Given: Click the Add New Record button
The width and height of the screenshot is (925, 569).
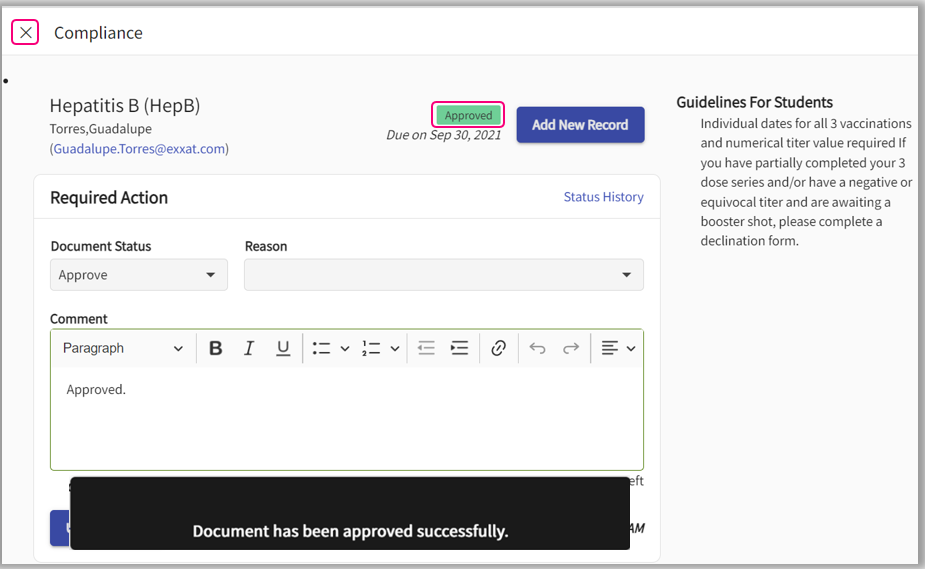Looking at the screenshot, I should pyautogui.click(x=580, y=125).
